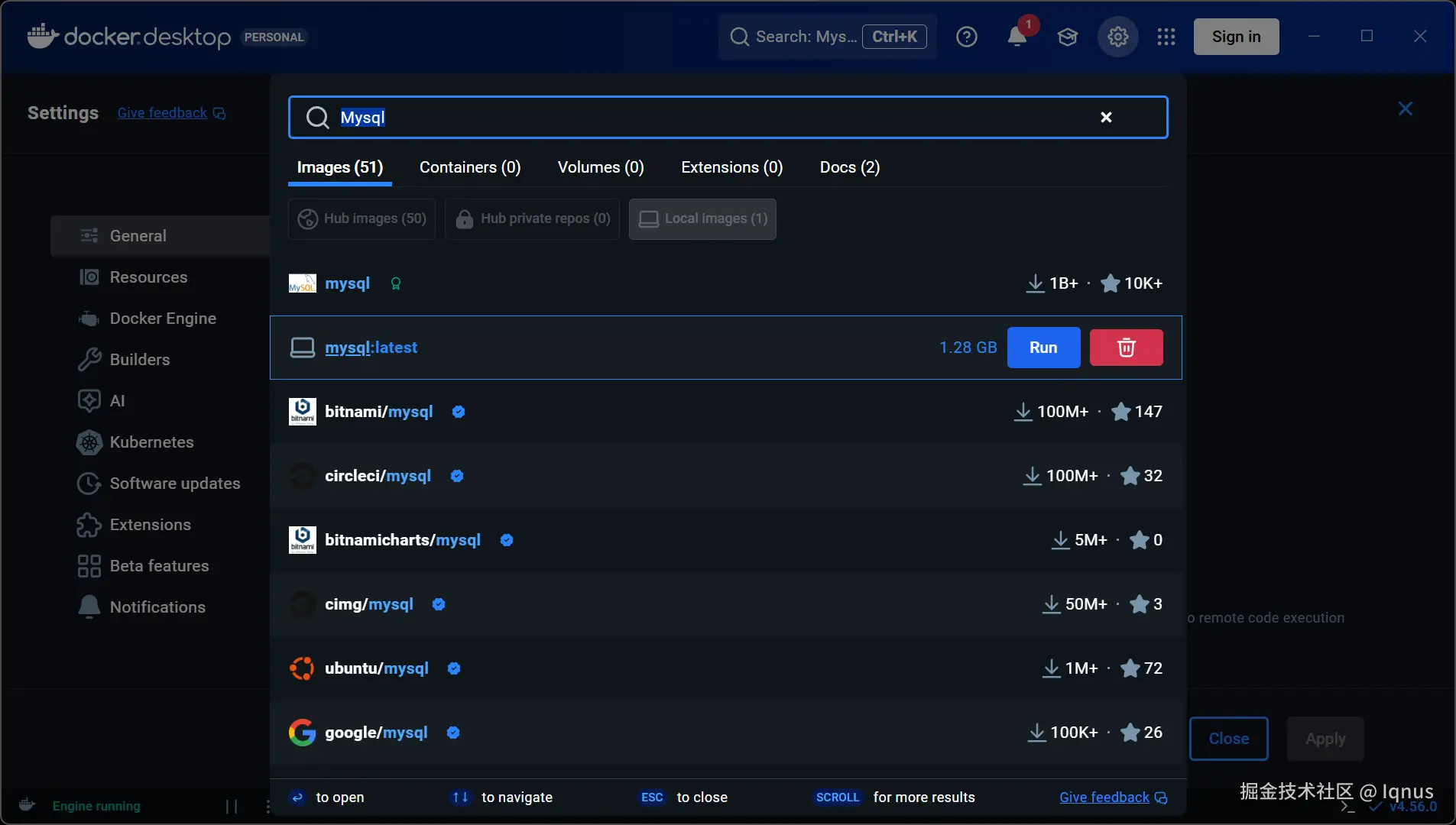Select the bitnami/mysql result
This screenshot has width=1456, height=825.
[726, 412]
